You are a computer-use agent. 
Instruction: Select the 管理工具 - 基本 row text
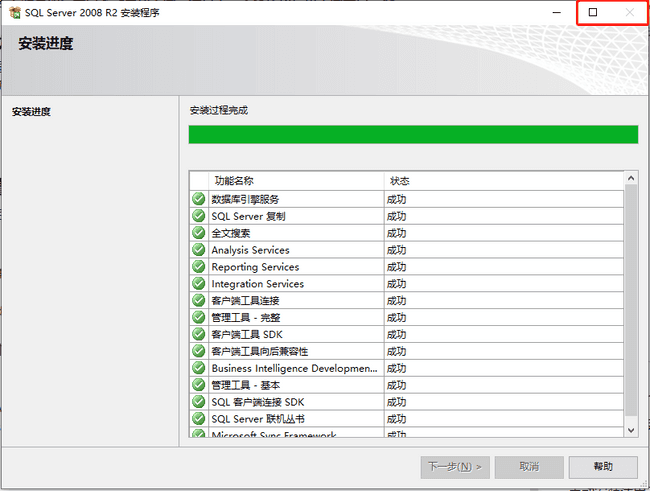coord(246,385)
